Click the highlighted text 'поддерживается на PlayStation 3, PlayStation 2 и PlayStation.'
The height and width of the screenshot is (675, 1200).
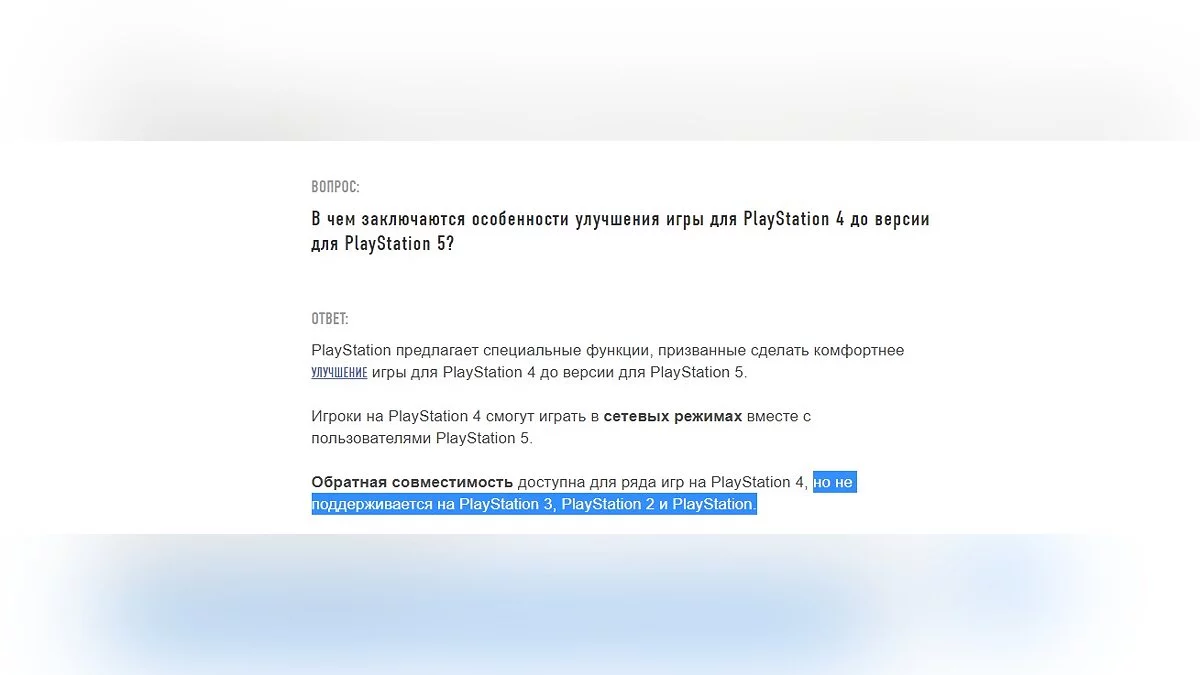click(x=534, y=504)
